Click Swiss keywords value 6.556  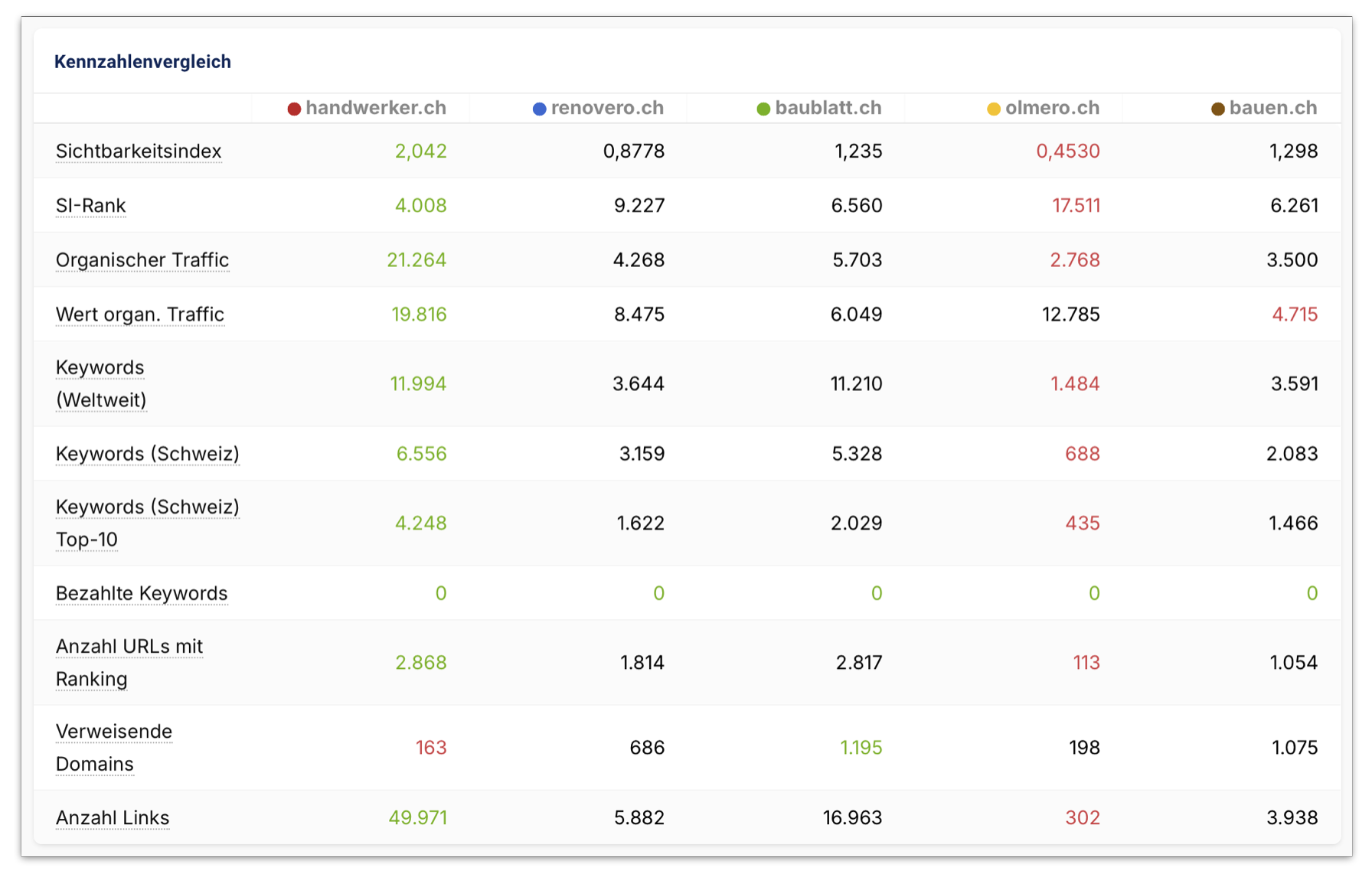(421, 454)
